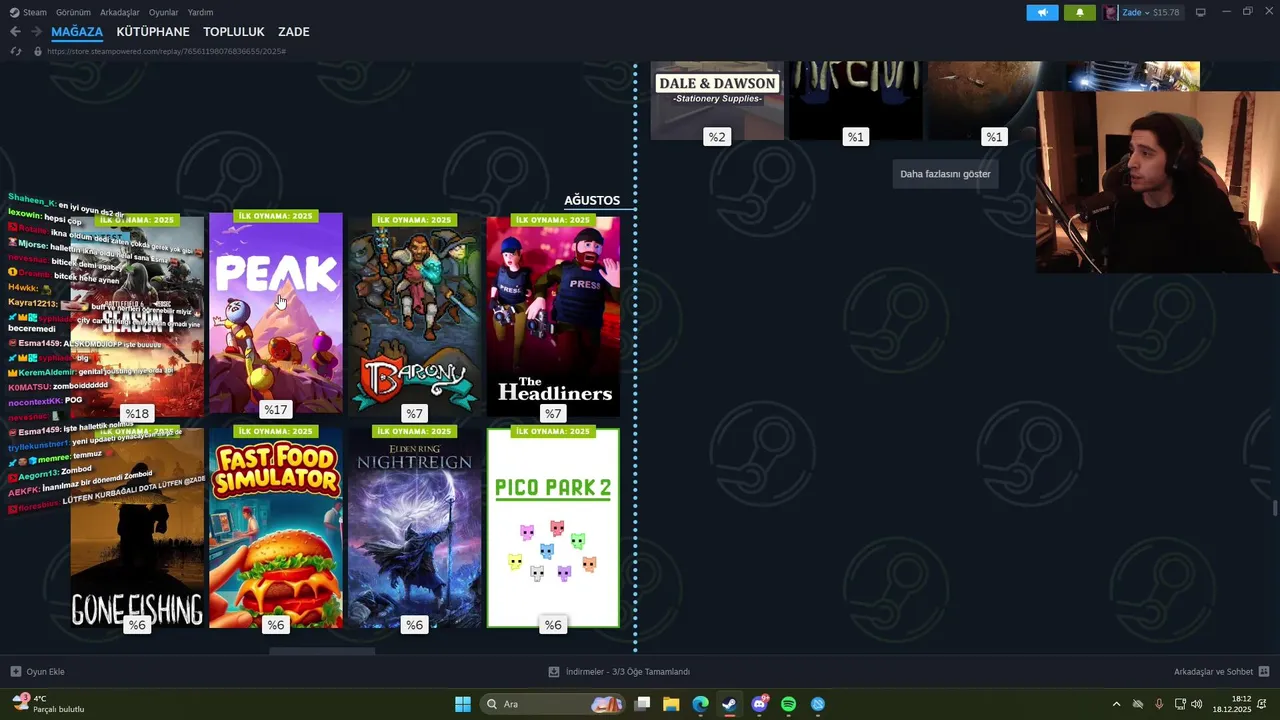This screenshot has height=720, width=1280.
Task: Open Task View from the taskbar
Action: [643, 704]
